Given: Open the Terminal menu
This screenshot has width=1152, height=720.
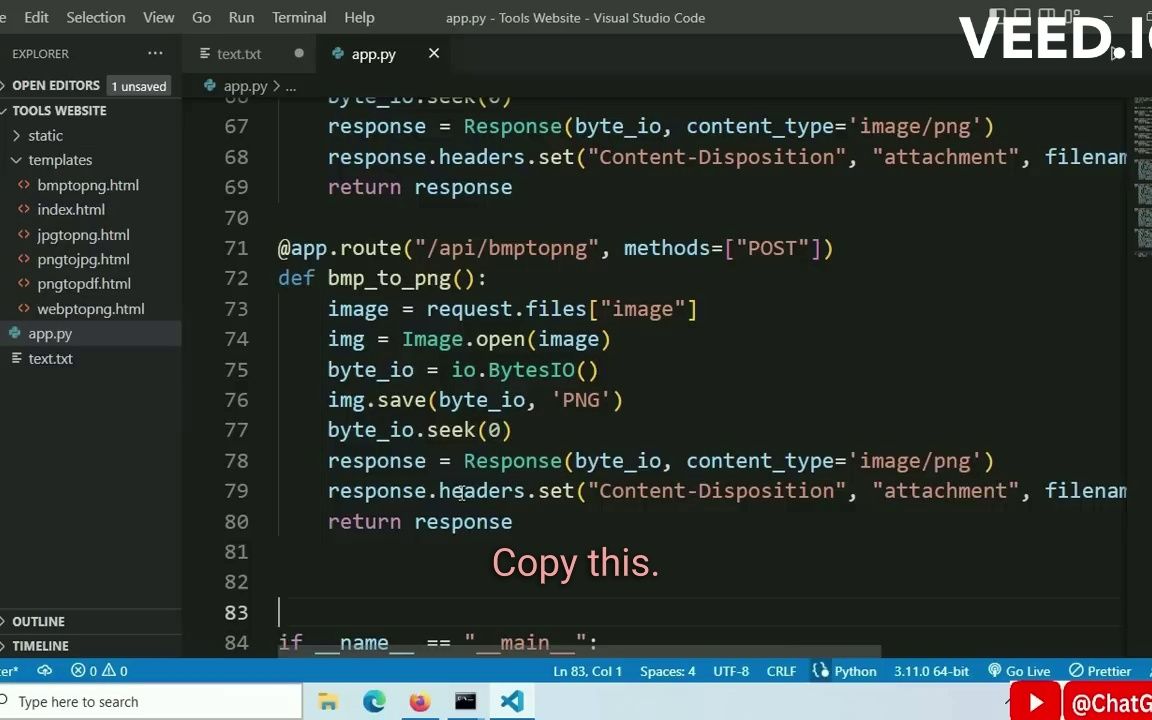Looking at the screenshot, I should [299, 18].
